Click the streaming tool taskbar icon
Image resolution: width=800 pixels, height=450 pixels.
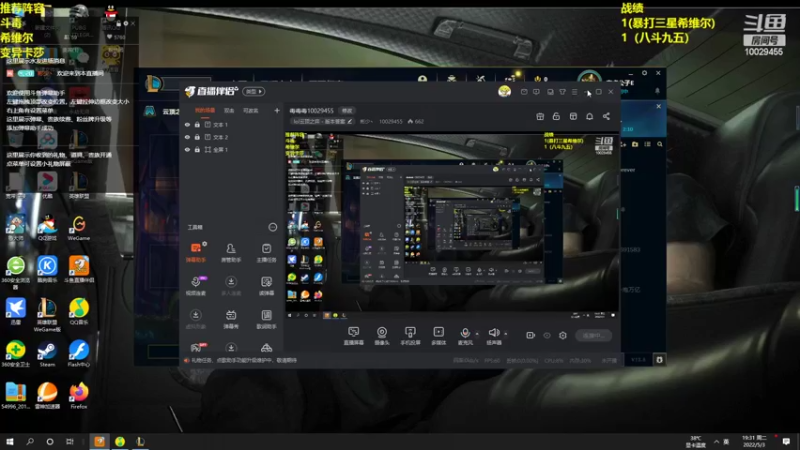point(99,441)
